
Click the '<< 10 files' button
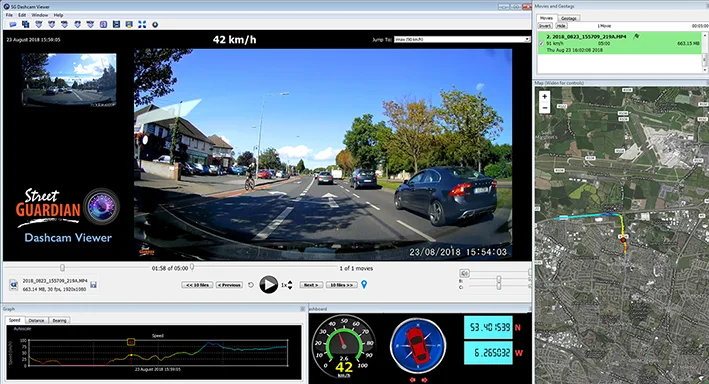197,285
